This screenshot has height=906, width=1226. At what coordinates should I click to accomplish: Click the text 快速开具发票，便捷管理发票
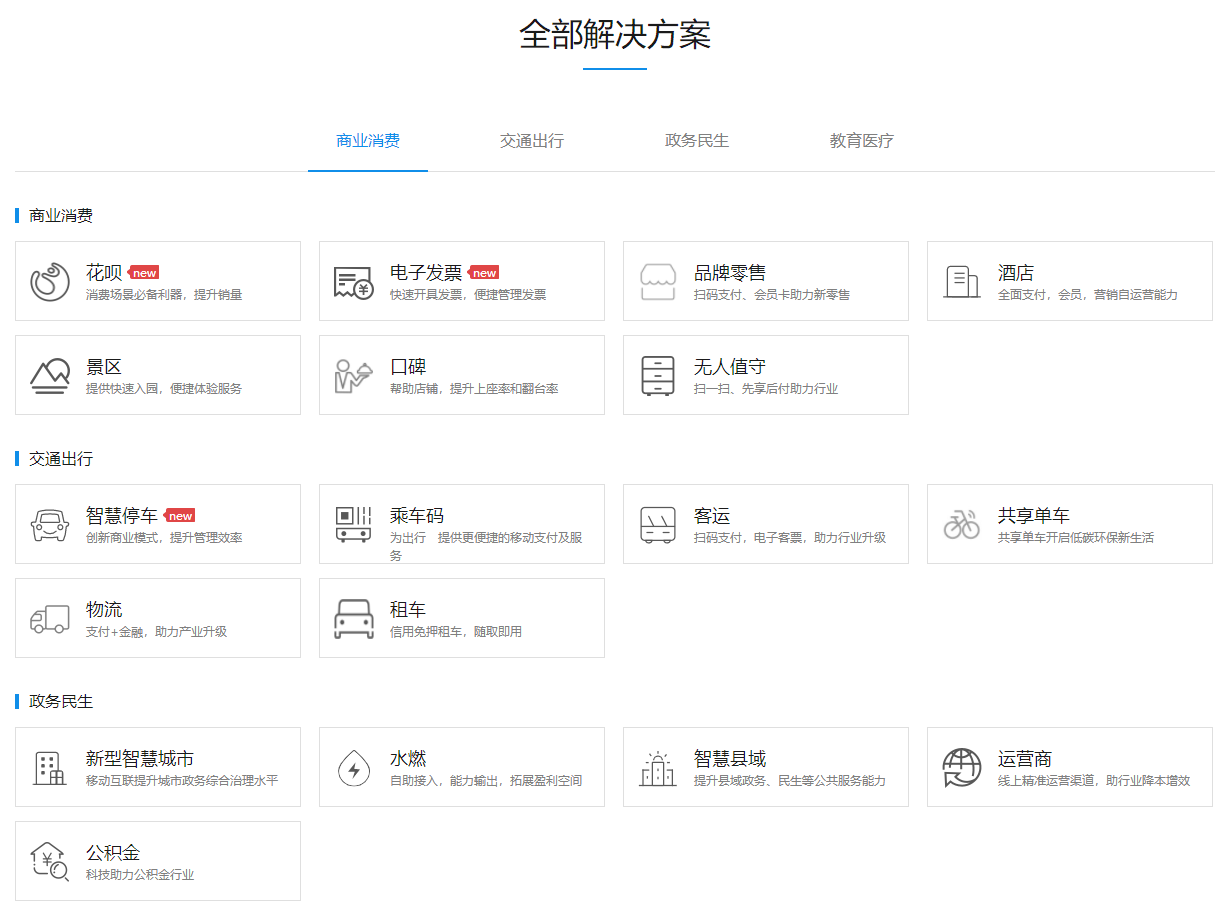coord(468,295)
